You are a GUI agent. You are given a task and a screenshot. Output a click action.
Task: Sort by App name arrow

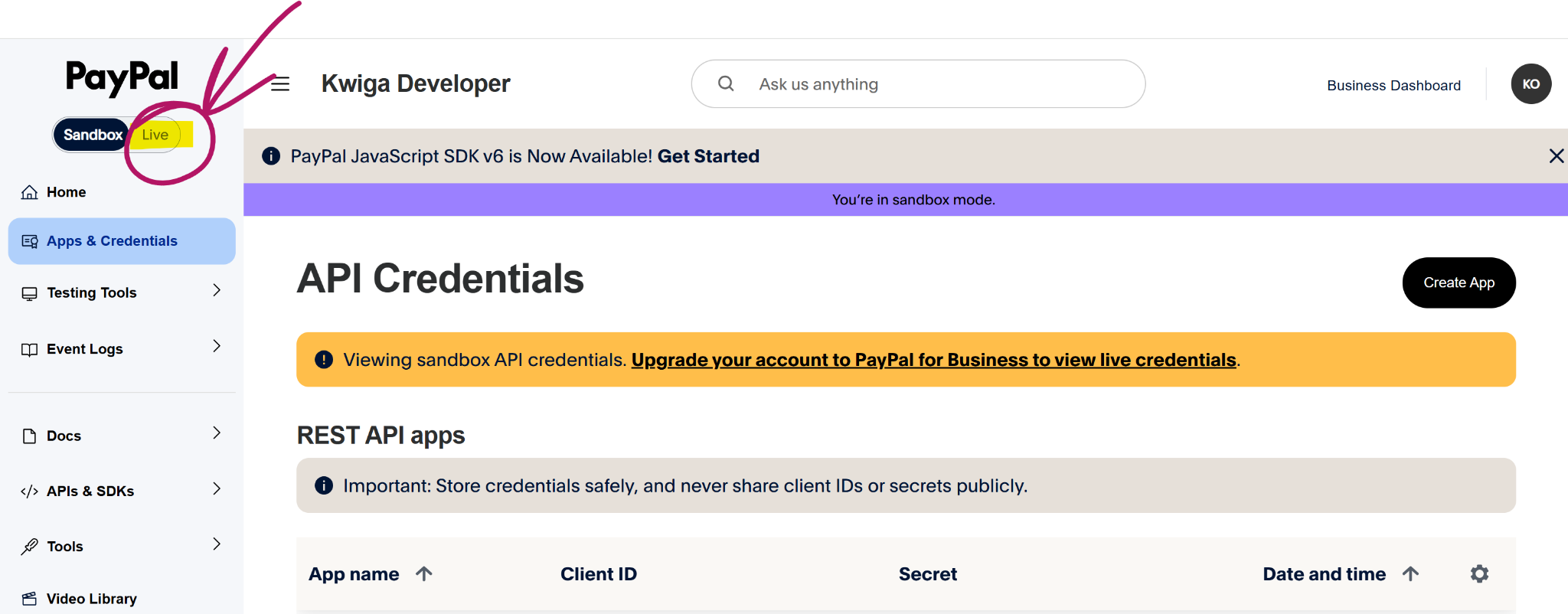pyautogui.click(x=424, y=573)
